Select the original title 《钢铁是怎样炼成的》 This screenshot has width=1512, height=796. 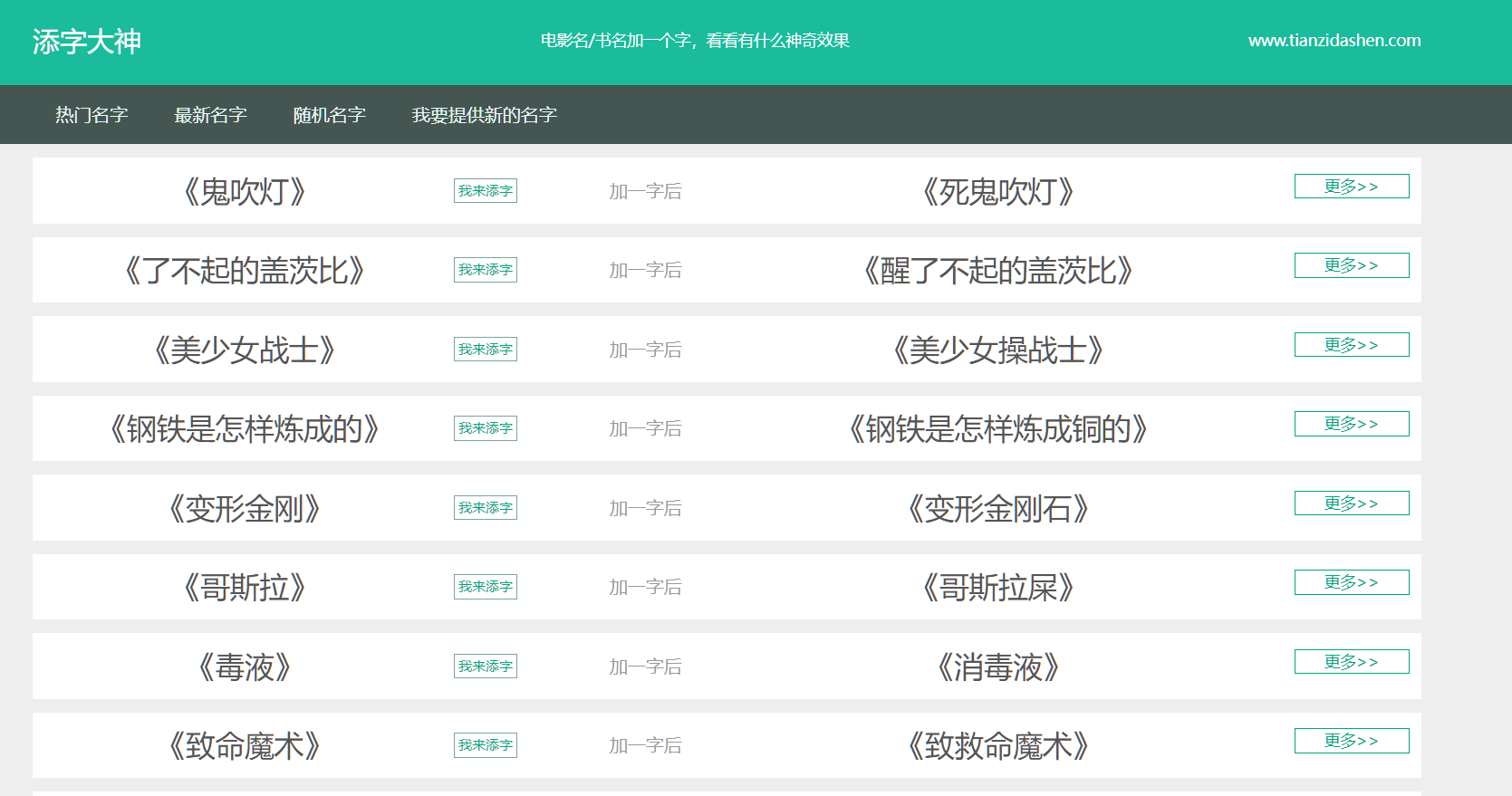coord(245,429)
